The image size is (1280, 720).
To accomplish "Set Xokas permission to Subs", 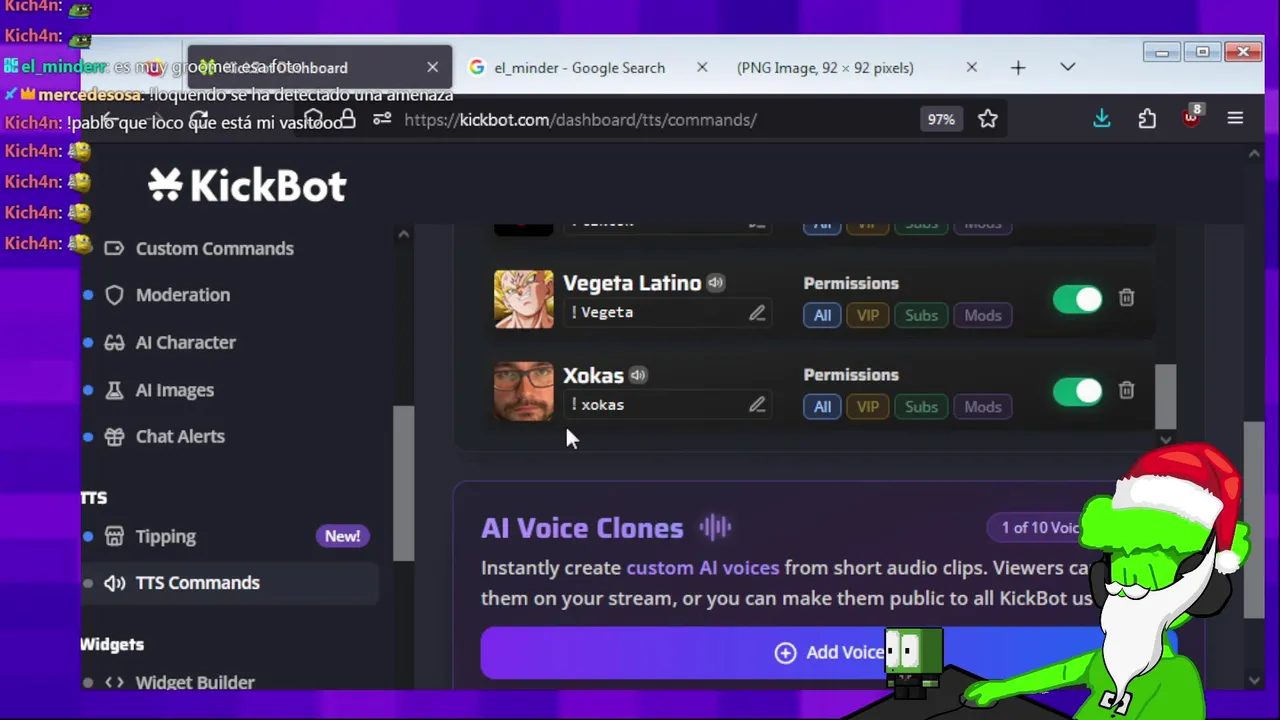I will click(921, 407).
